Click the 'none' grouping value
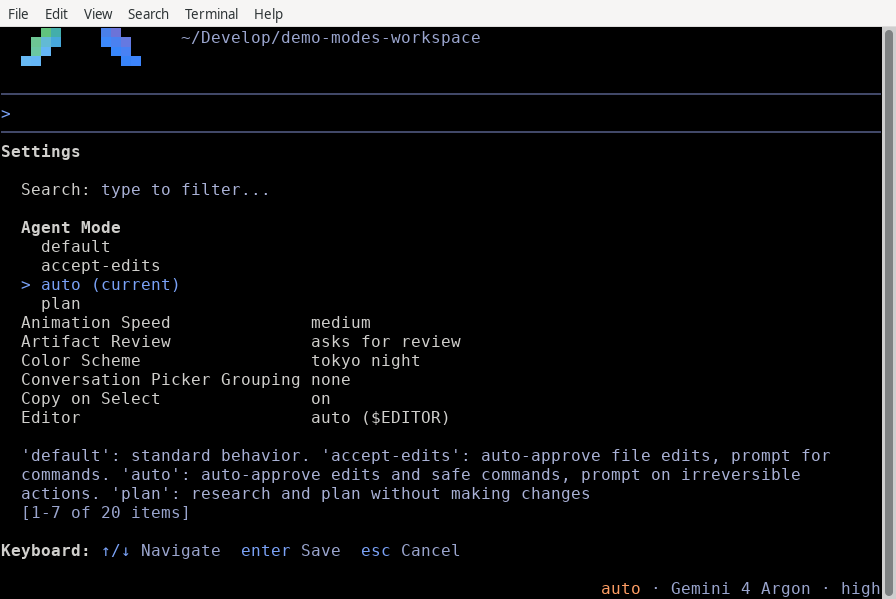896x599 pixels. coord(331,380)
